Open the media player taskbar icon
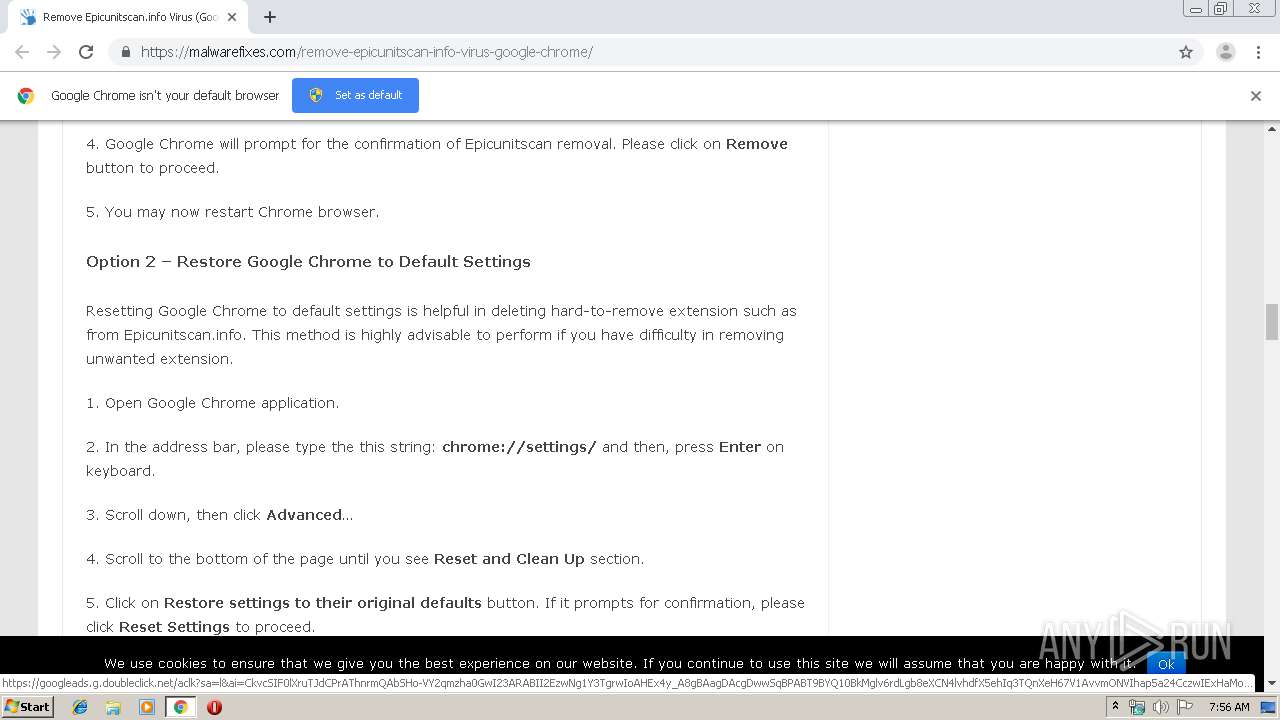 click(147, 707)
